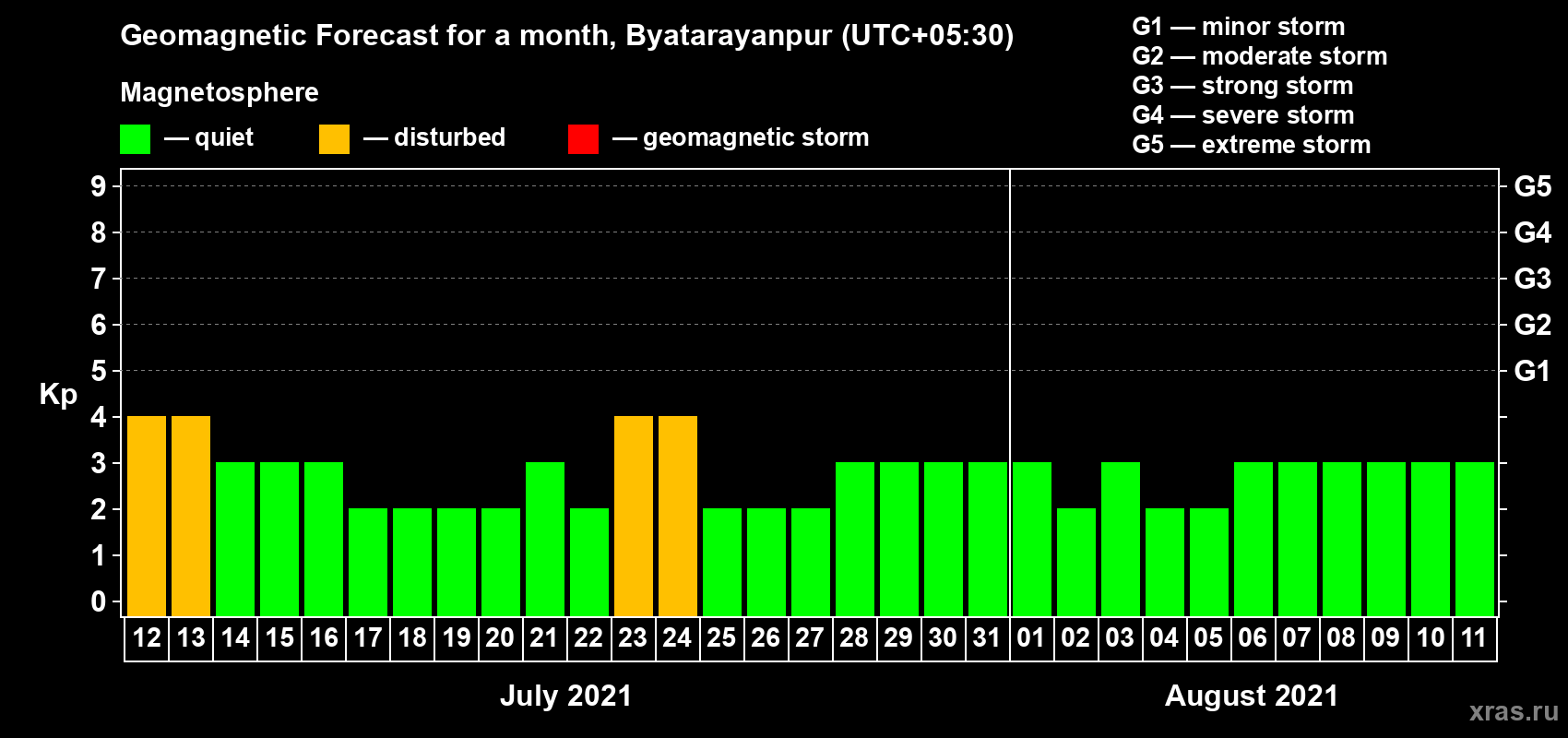Click the '— disturbed' legend text
Screen dimensions: 1568x738
pyautogui.click(x=434, y=137)
